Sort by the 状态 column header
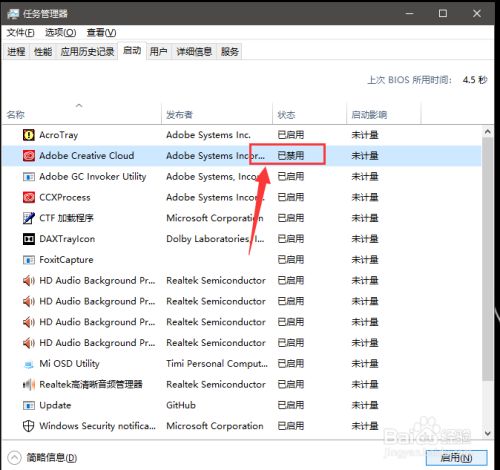The height and width of the screenshot is (470, 500). click(x=309, y=115)
